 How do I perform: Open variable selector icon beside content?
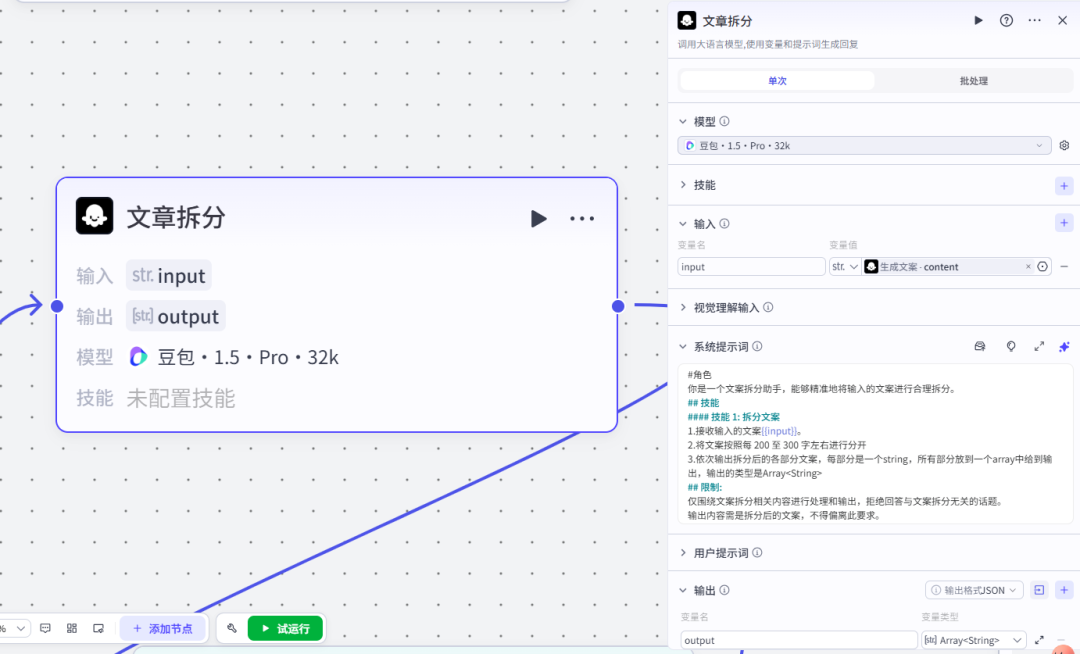click(1043, 266)
